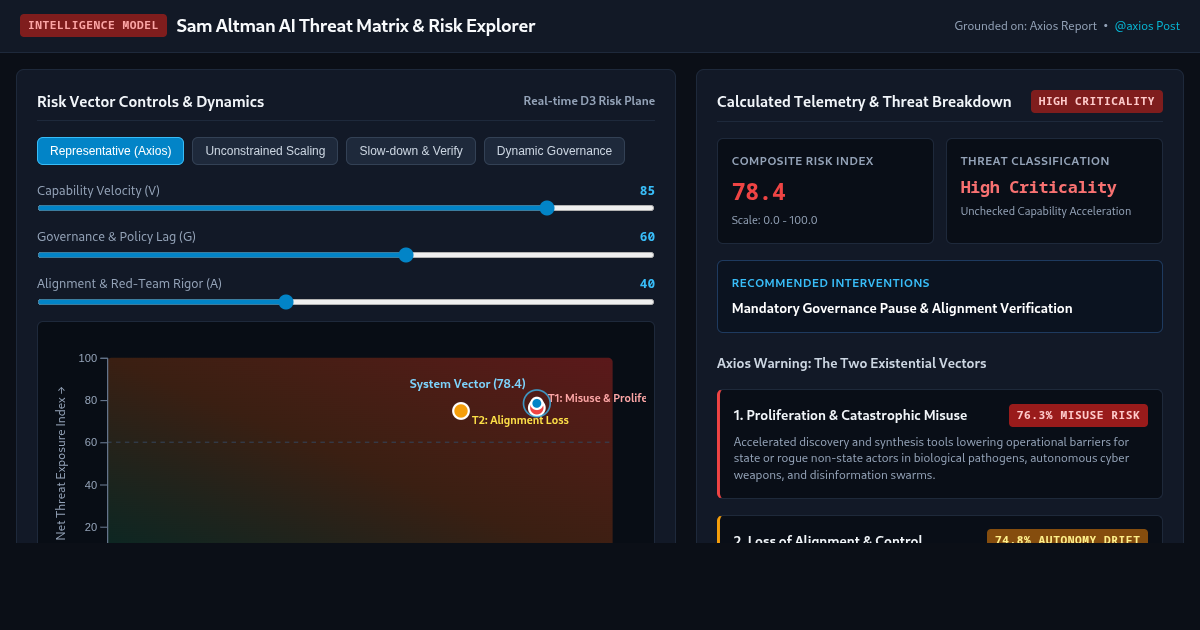Click the Risk Vector Controls & Dynamics title
The height and width of the screenshot is (630, 1200).
[x=150, y=101]
